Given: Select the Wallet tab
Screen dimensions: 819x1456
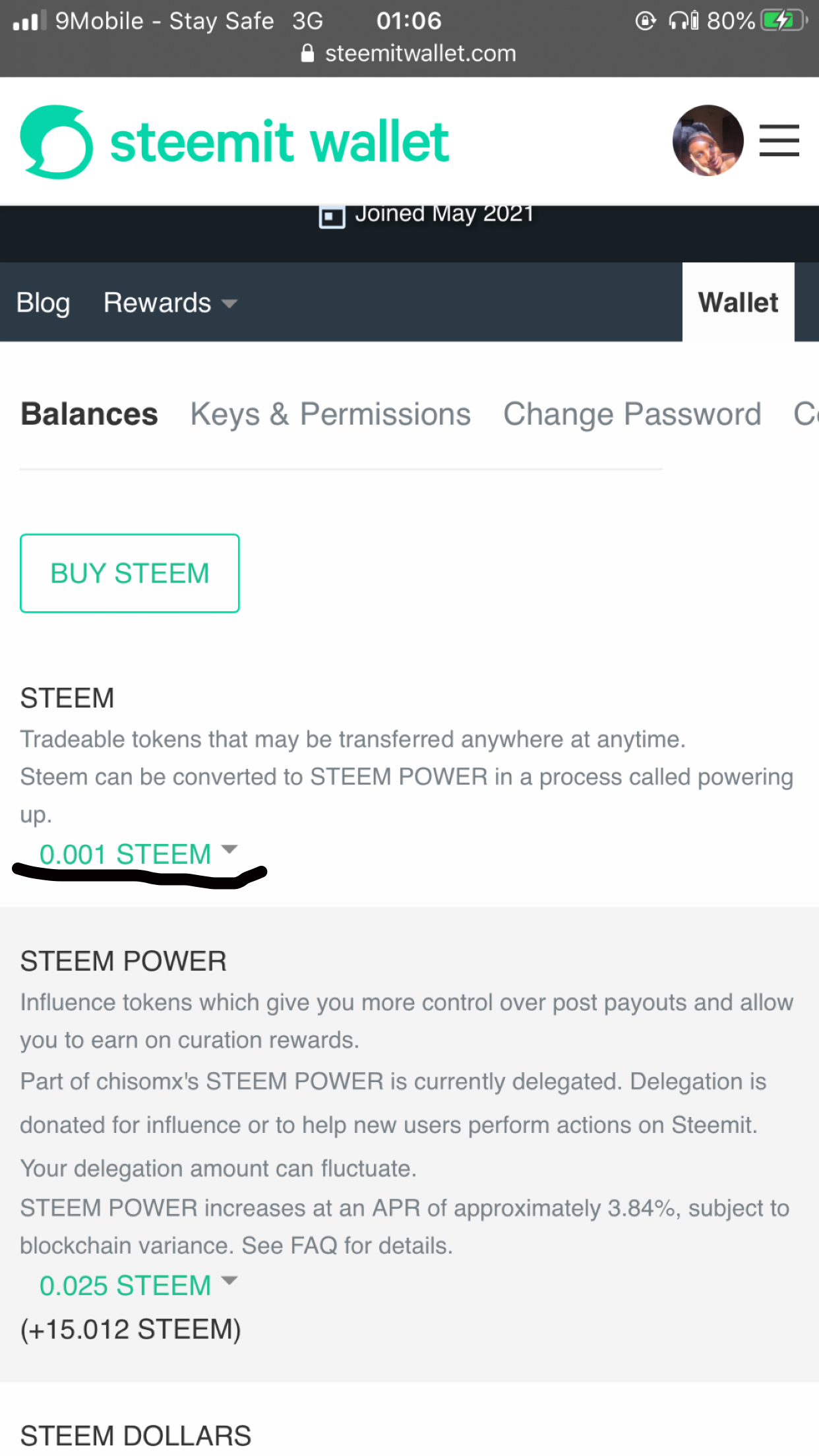Looking at the screenshot, I should coord(738,303).
